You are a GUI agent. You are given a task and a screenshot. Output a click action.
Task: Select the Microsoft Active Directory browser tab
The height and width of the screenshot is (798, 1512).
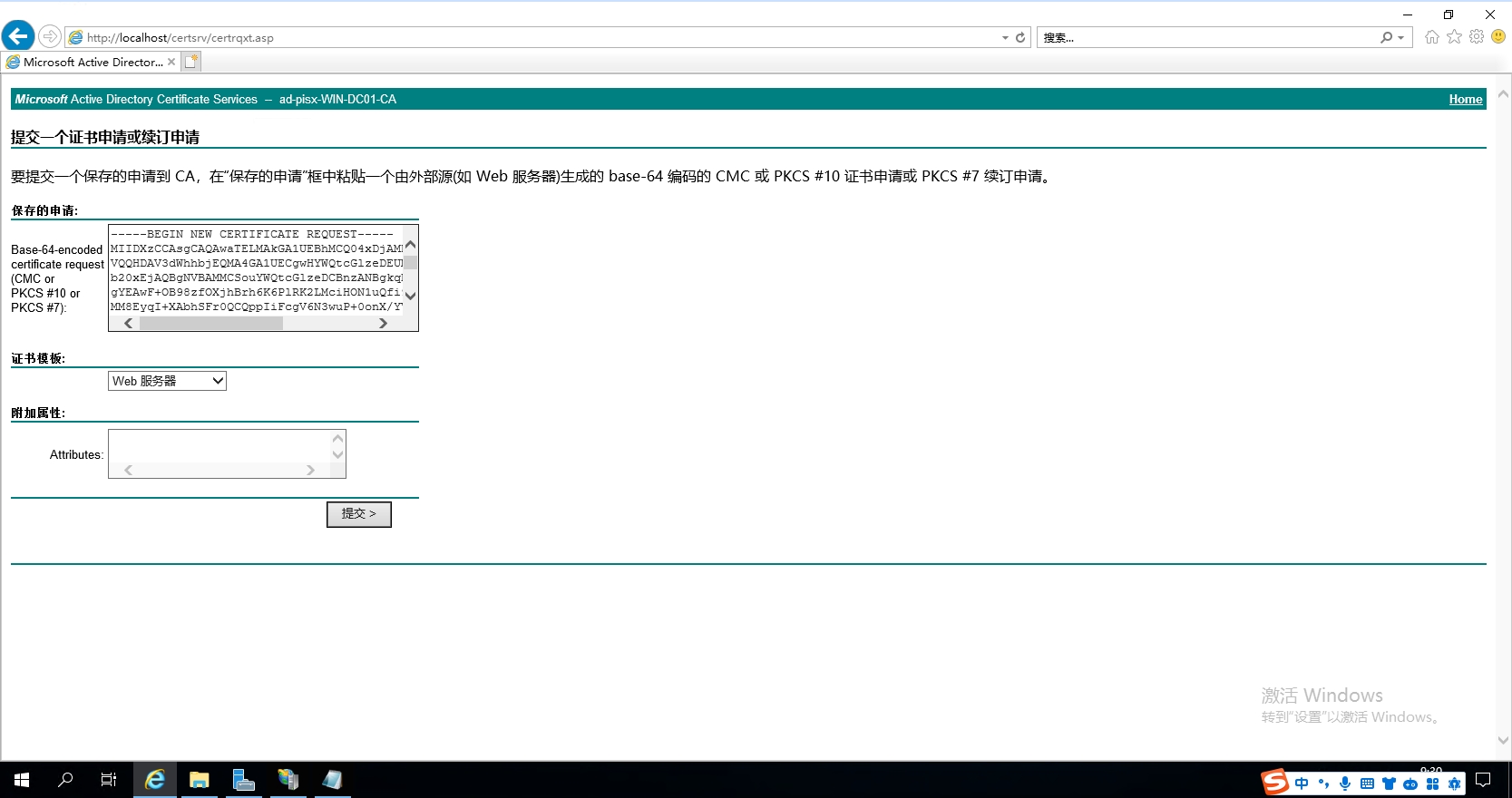[86, 62]
